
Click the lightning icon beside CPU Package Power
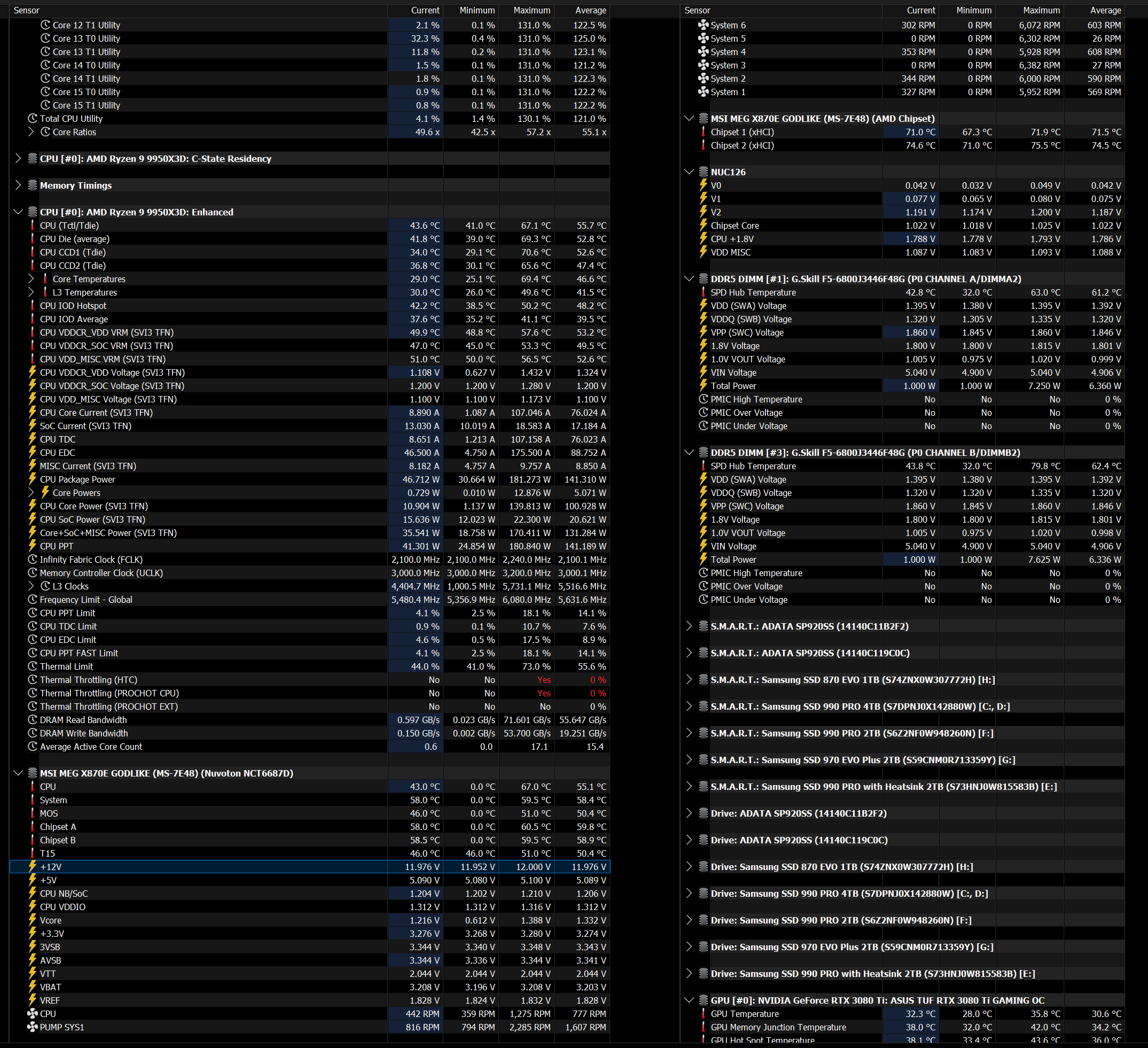33,479
